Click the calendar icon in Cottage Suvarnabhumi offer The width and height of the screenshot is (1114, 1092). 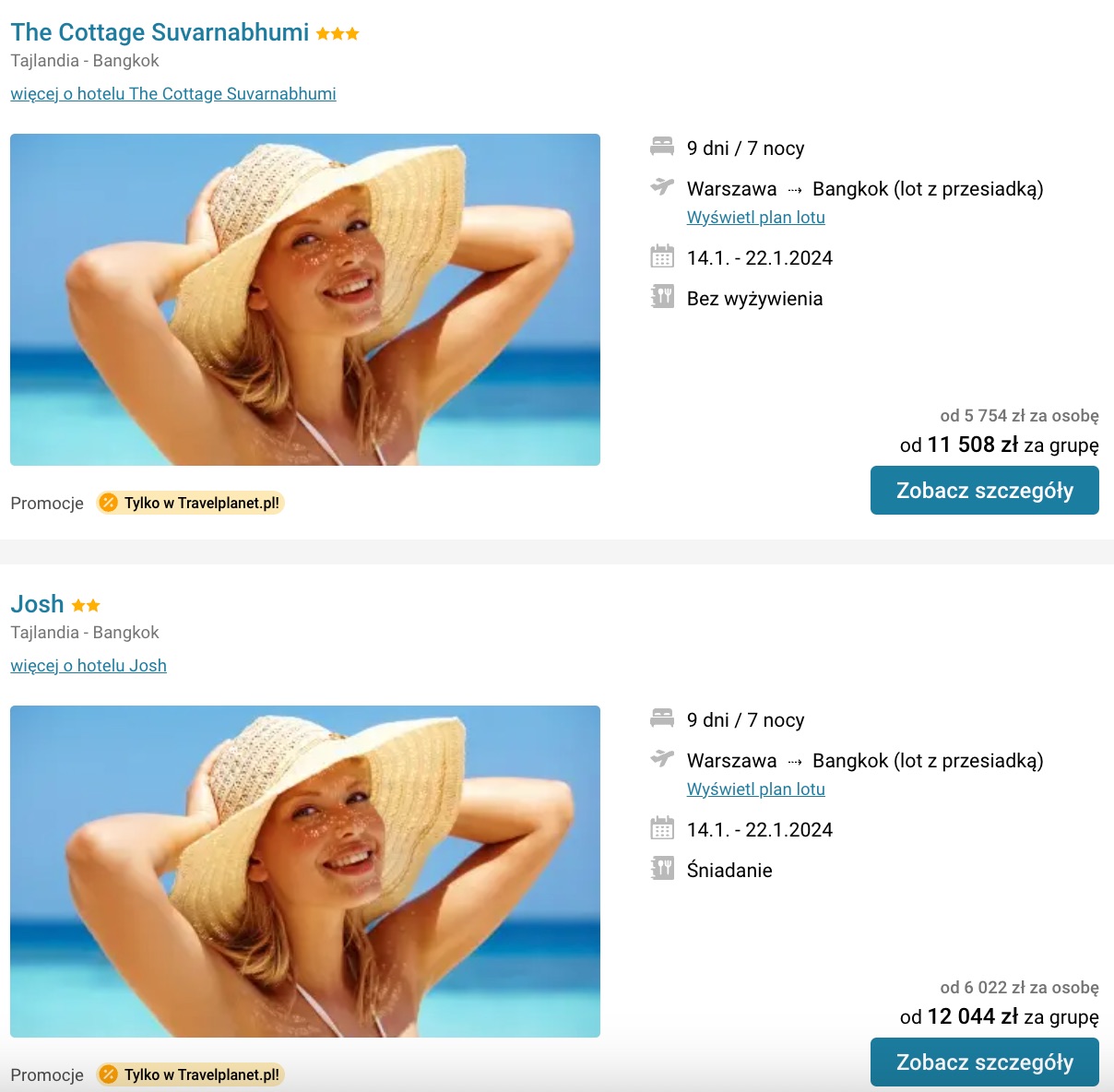tap(662, 256)
